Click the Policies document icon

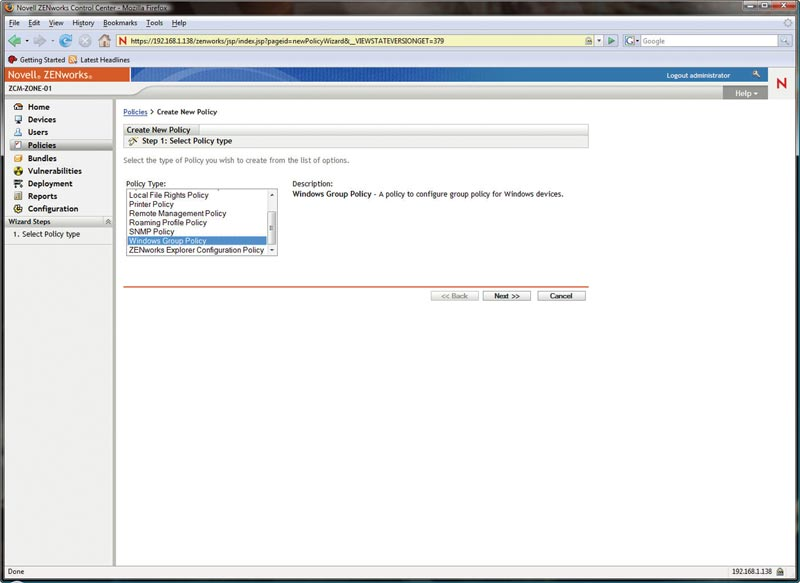tap(18, 145)
